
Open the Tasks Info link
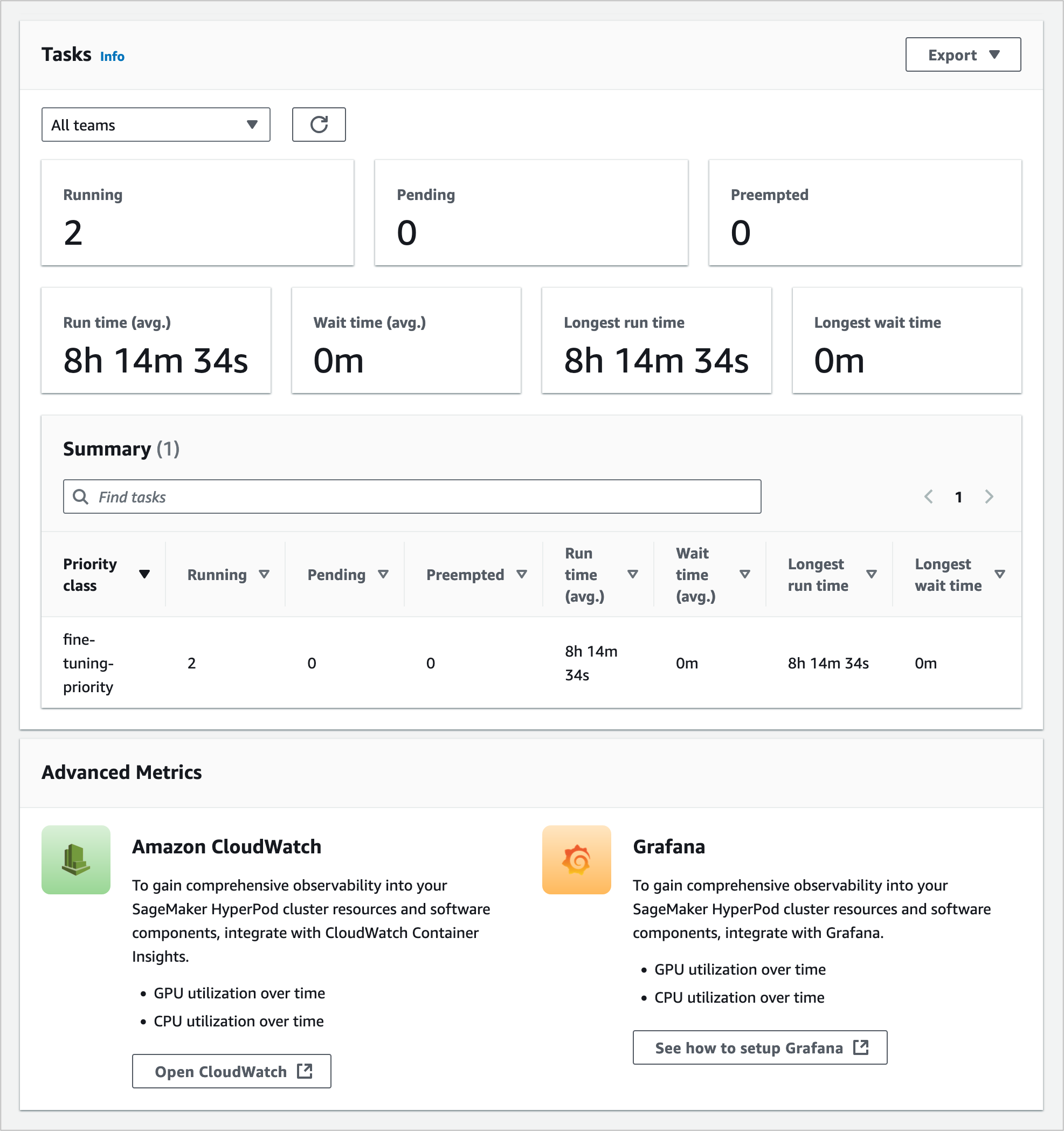[112, 56]
